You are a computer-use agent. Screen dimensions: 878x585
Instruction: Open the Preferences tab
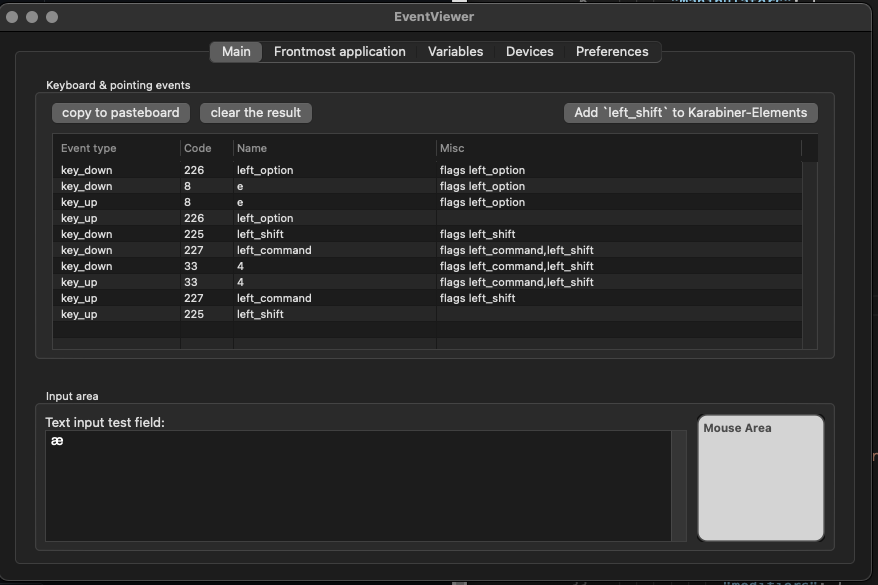(611, 51)
